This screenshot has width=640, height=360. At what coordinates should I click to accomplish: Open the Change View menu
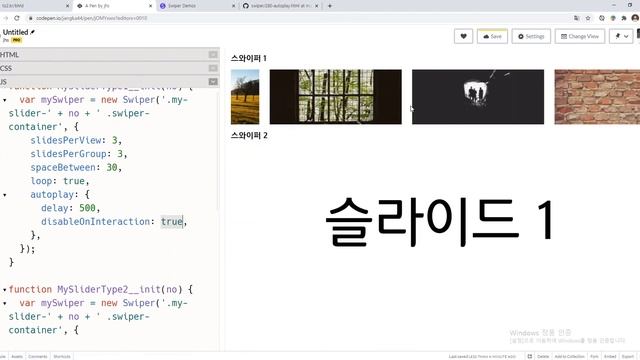point(580,36)
